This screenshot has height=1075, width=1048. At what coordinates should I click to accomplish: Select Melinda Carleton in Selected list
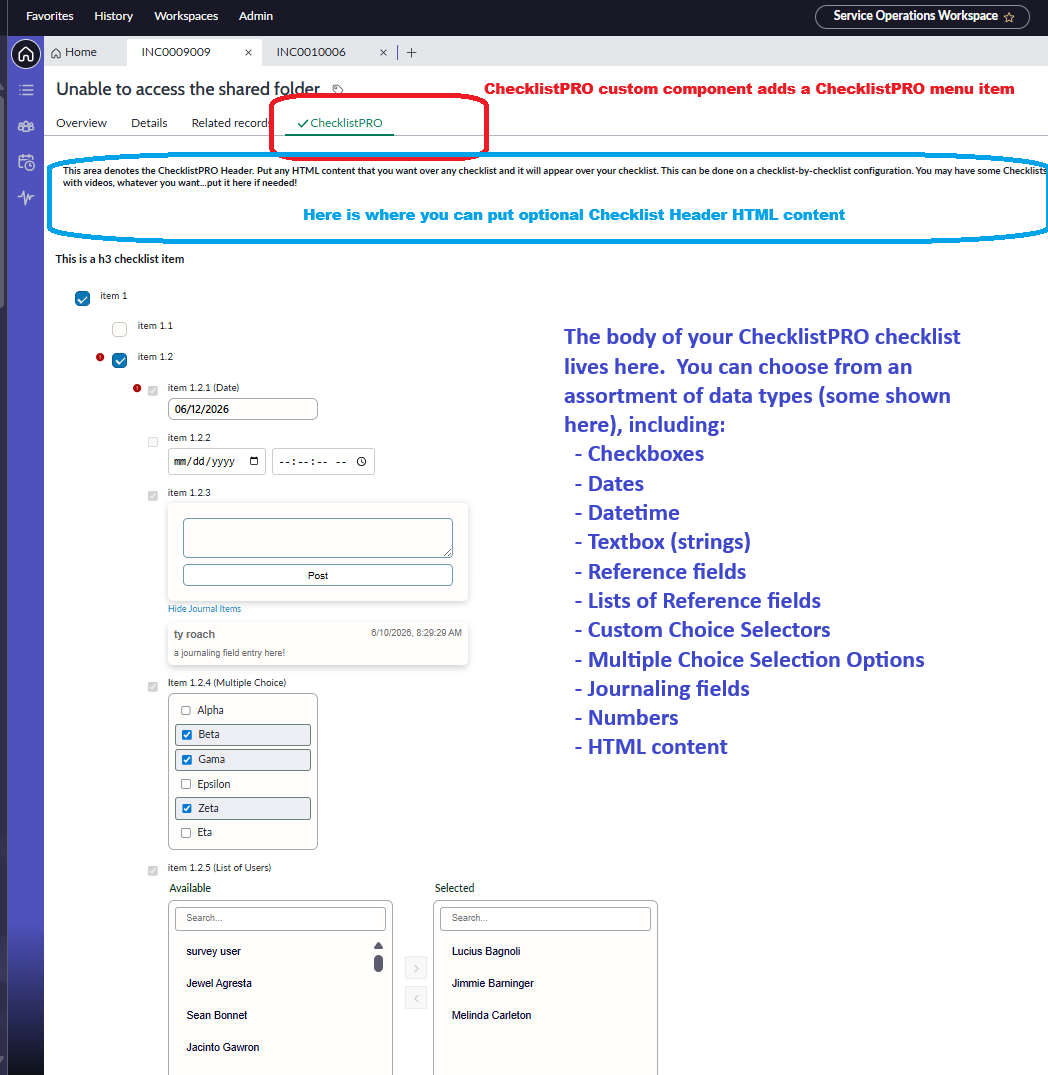pyautogui.click(x=491, y=1015)
